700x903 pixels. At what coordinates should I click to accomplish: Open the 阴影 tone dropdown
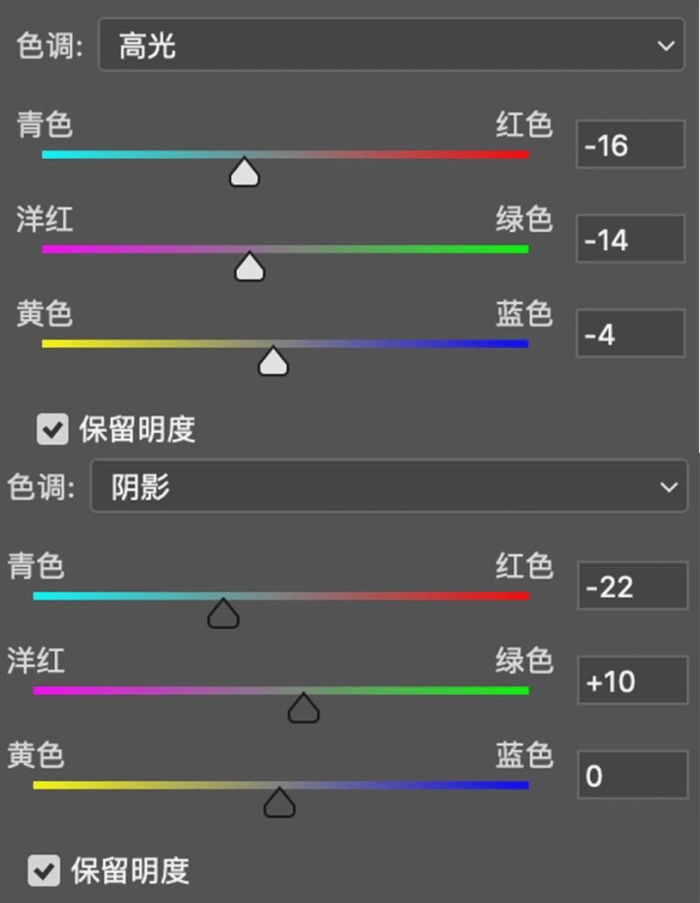click(389, 486)
